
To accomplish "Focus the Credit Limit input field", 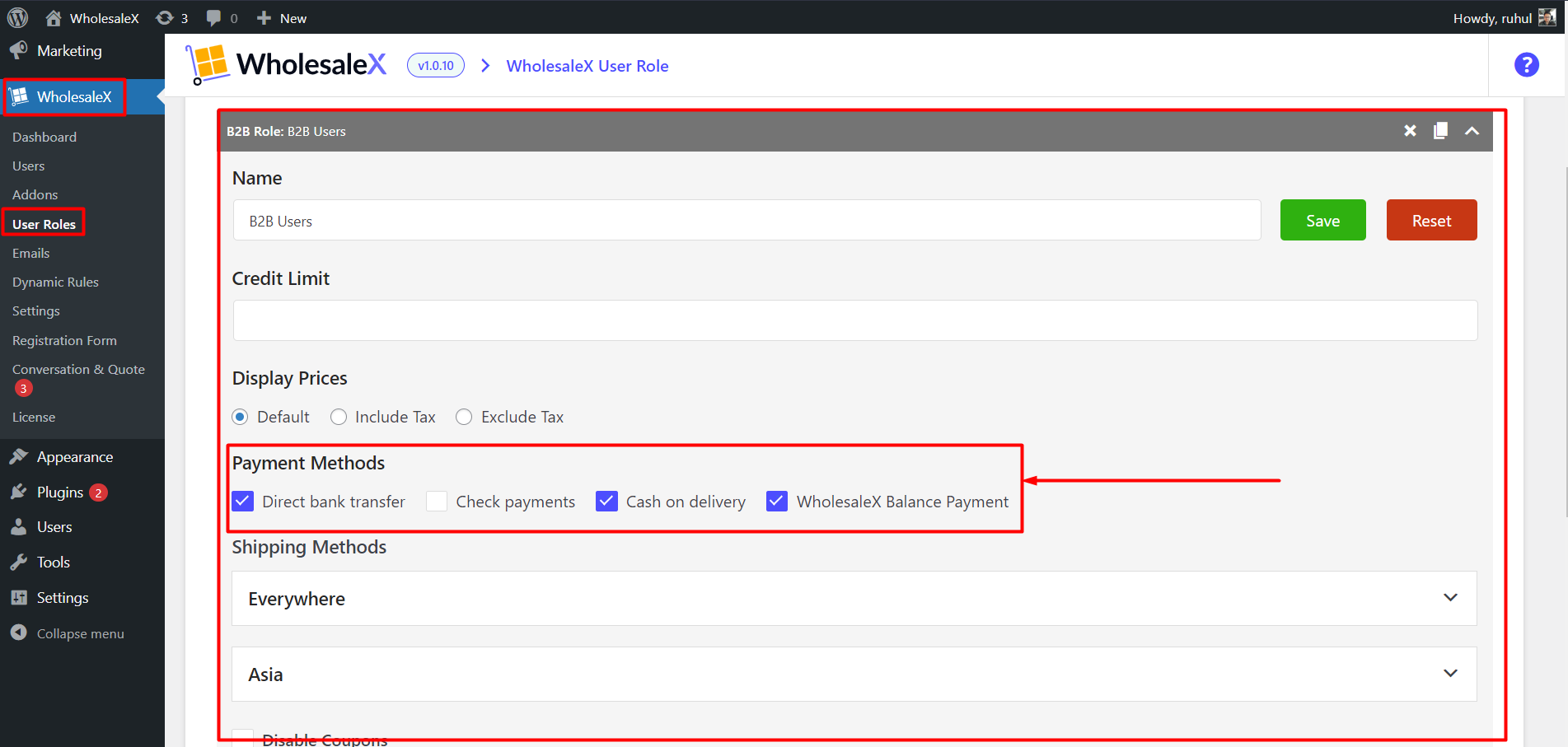I will 854,320.
